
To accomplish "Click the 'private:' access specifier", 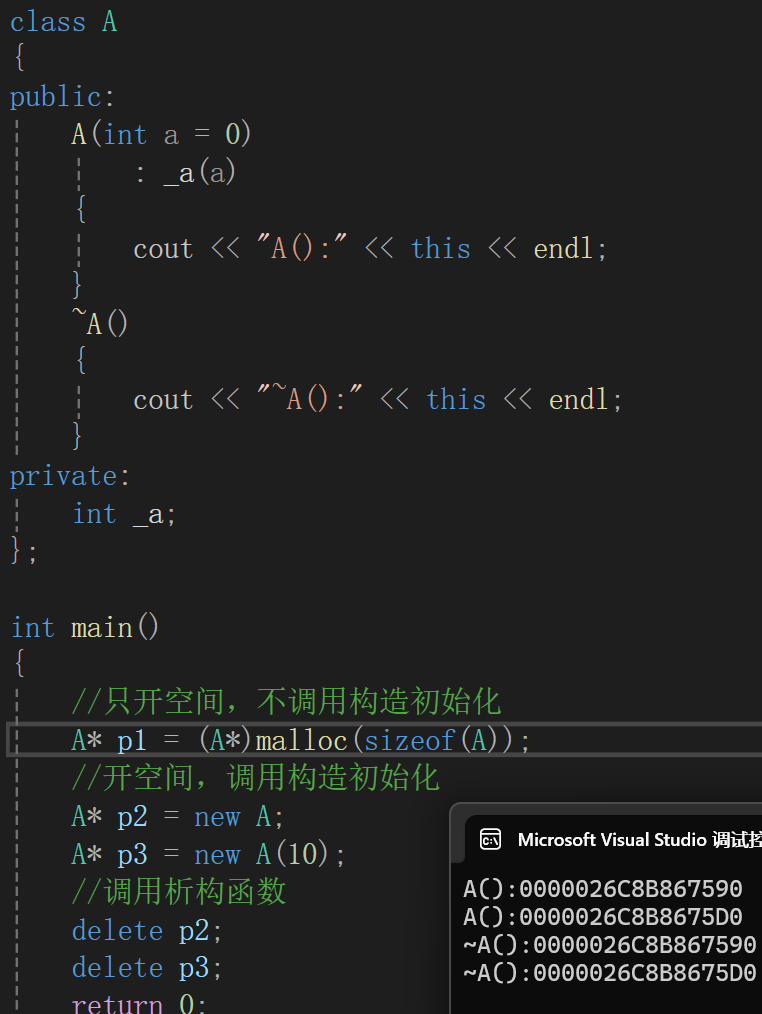I will coord(70,476).
